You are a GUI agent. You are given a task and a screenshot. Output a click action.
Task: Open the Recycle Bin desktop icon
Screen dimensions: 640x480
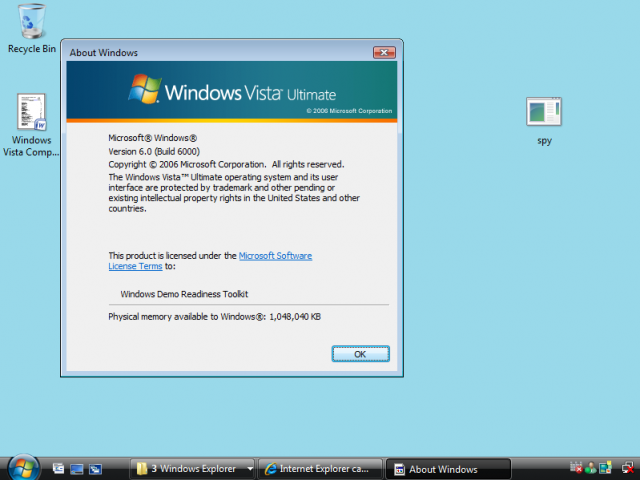32,28
